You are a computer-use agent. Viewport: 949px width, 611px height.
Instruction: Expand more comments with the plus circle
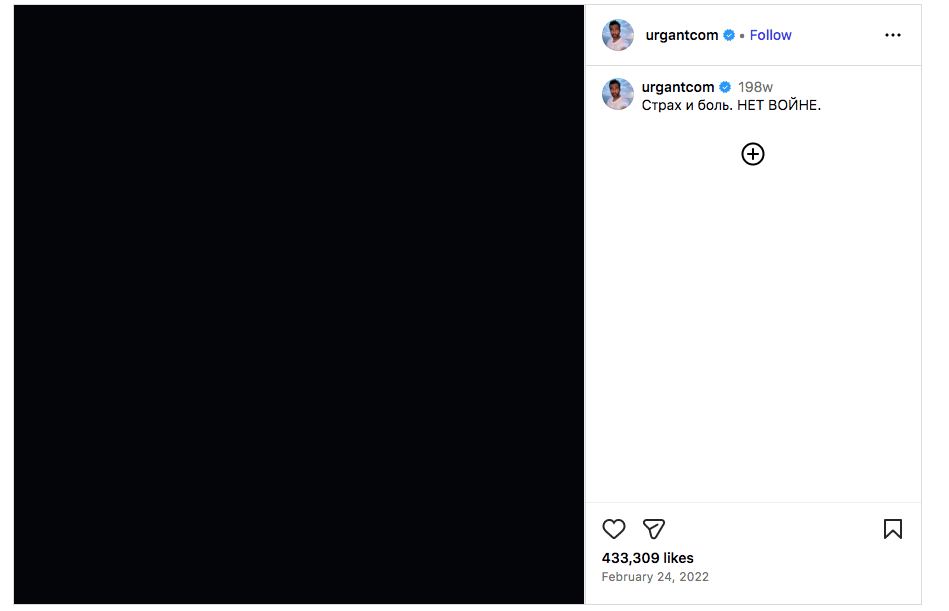753,154
